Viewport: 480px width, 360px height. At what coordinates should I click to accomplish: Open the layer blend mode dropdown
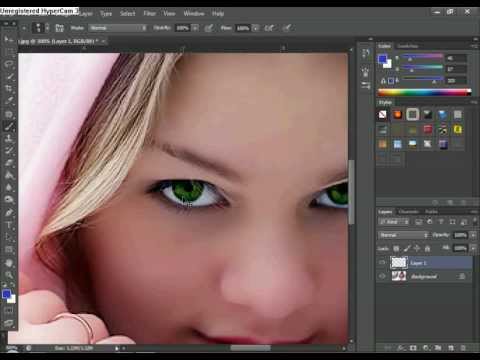(x=403, y=235)
